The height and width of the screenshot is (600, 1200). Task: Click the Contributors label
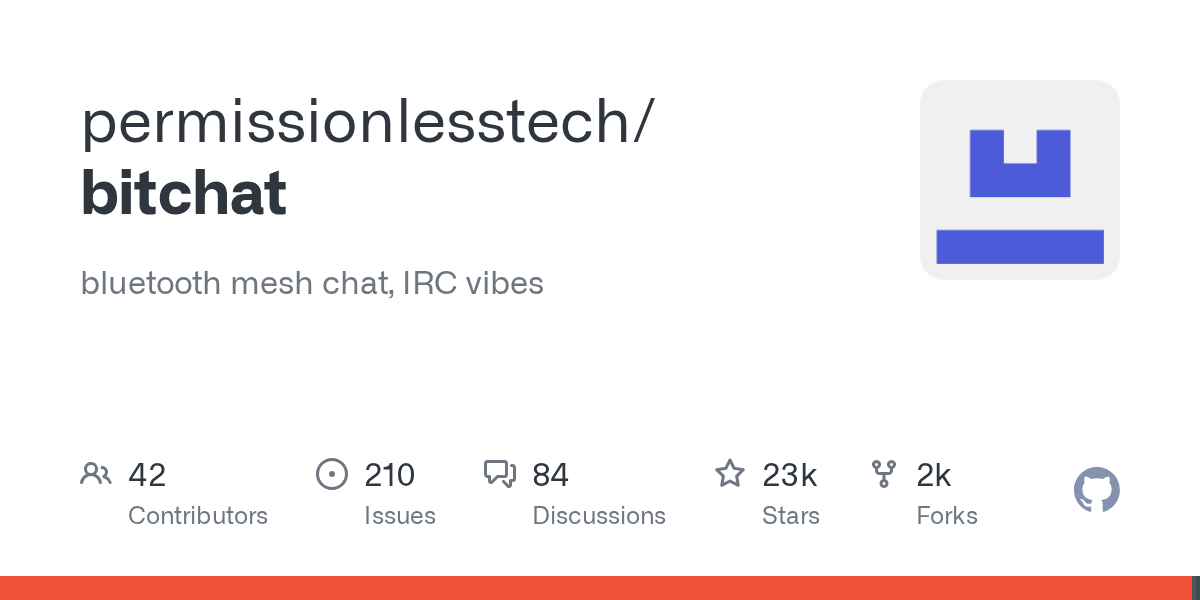pyautogui.click(x=198, y=516)
